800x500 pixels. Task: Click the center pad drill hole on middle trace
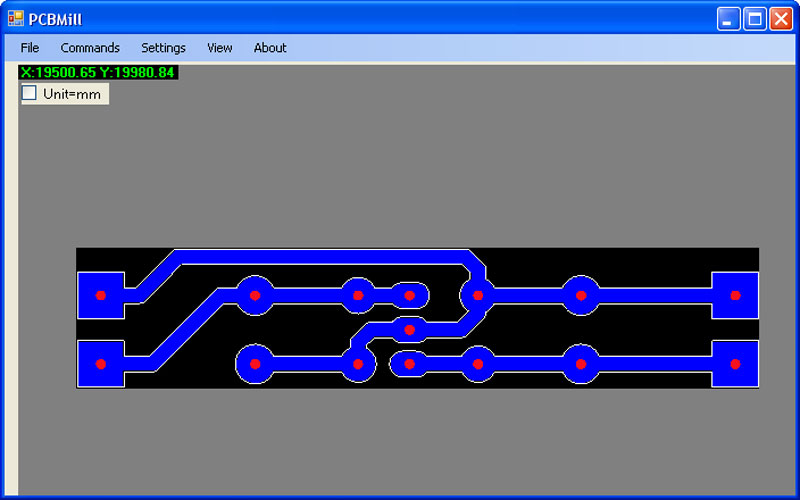[409, 330]
